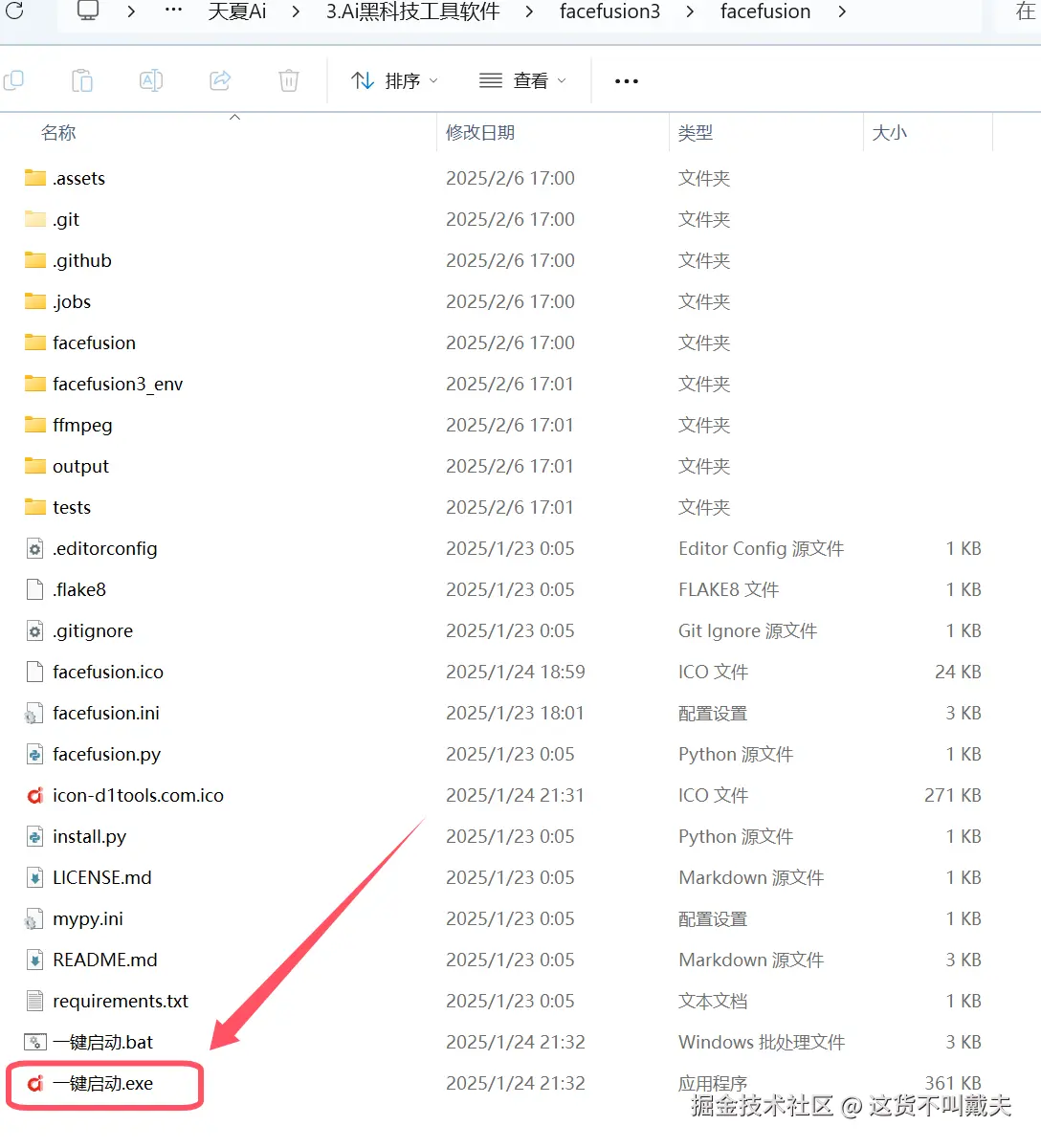
Task: Click the install.py Python file icon
Action: (35, 836)
